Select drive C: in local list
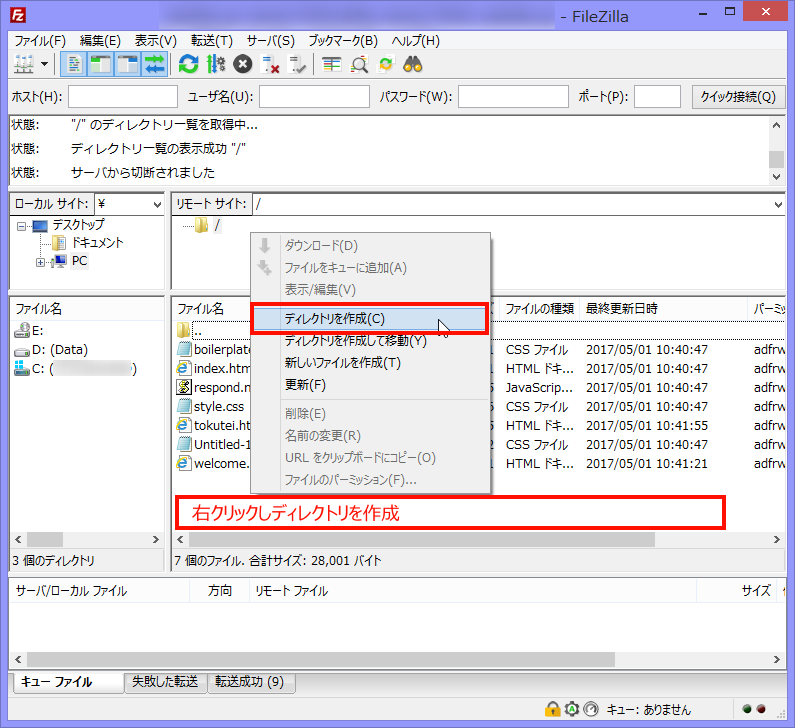This screenshot has height=728, width=795. [x=76, y=369]
